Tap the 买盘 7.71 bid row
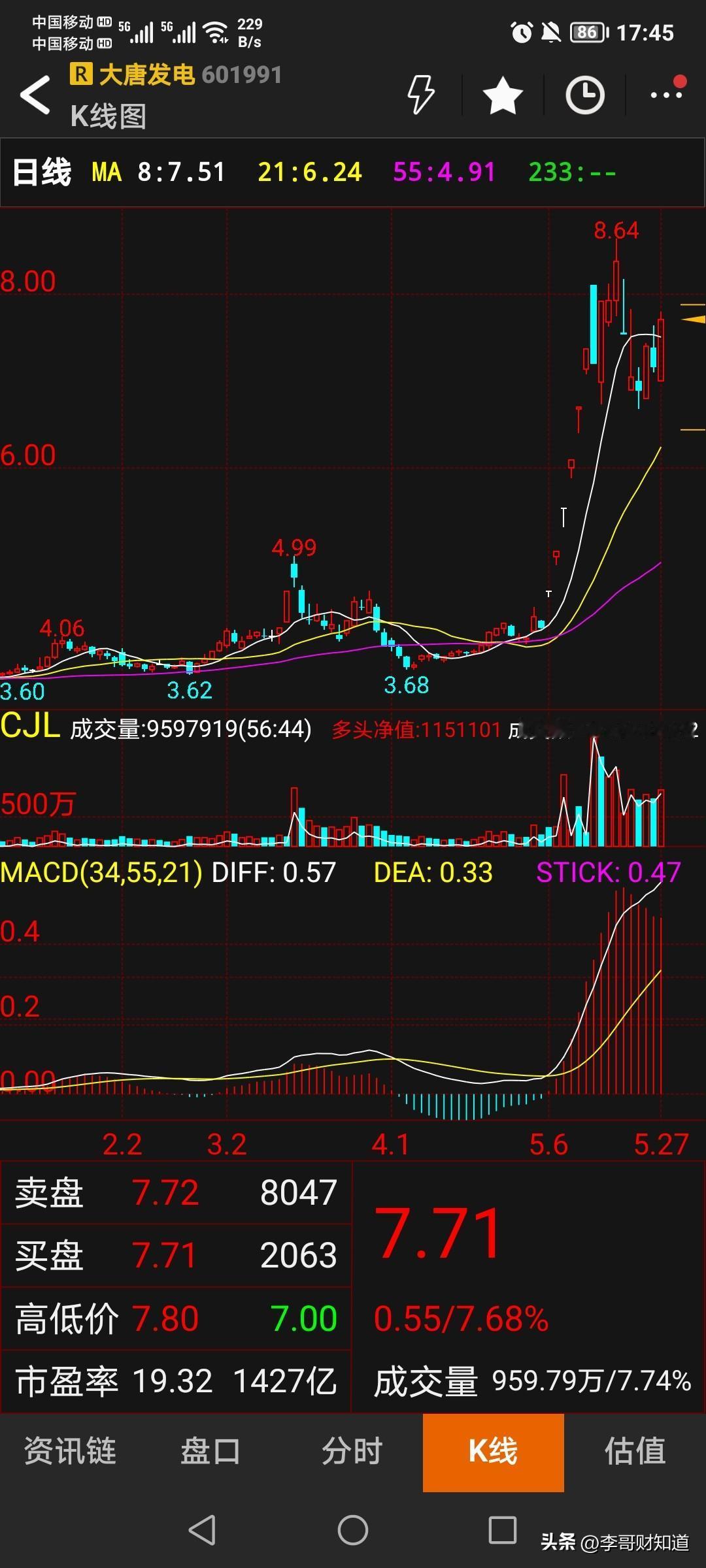706x1568 pixels. (176, 1255)
